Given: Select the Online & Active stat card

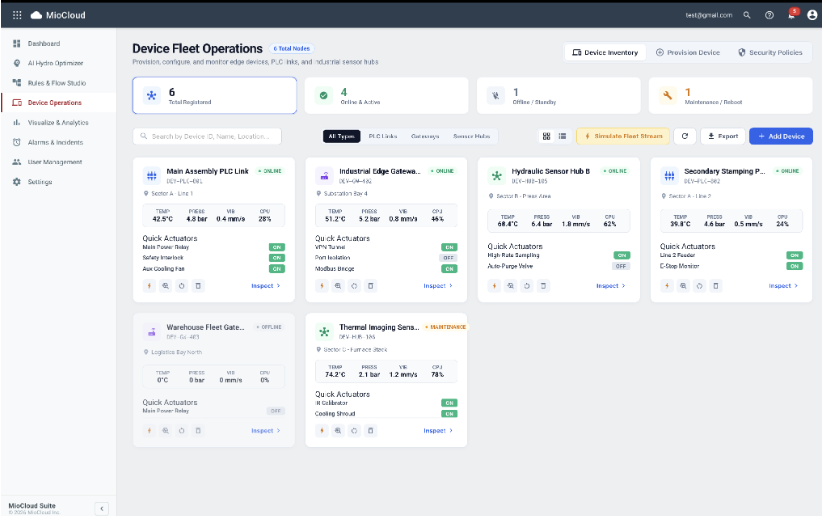Looking at the screenshot, I should [x=386, y=95].
